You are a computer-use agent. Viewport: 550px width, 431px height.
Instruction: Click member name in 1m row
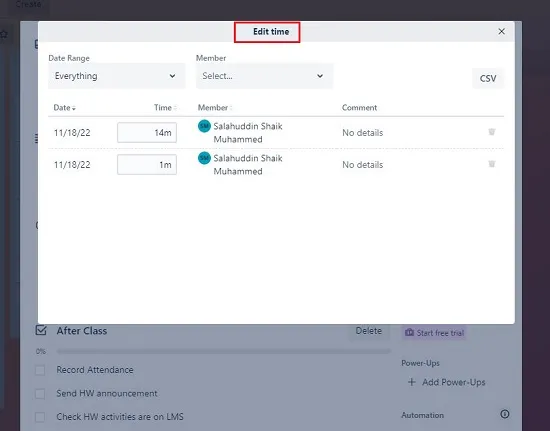tap(248, 165)
